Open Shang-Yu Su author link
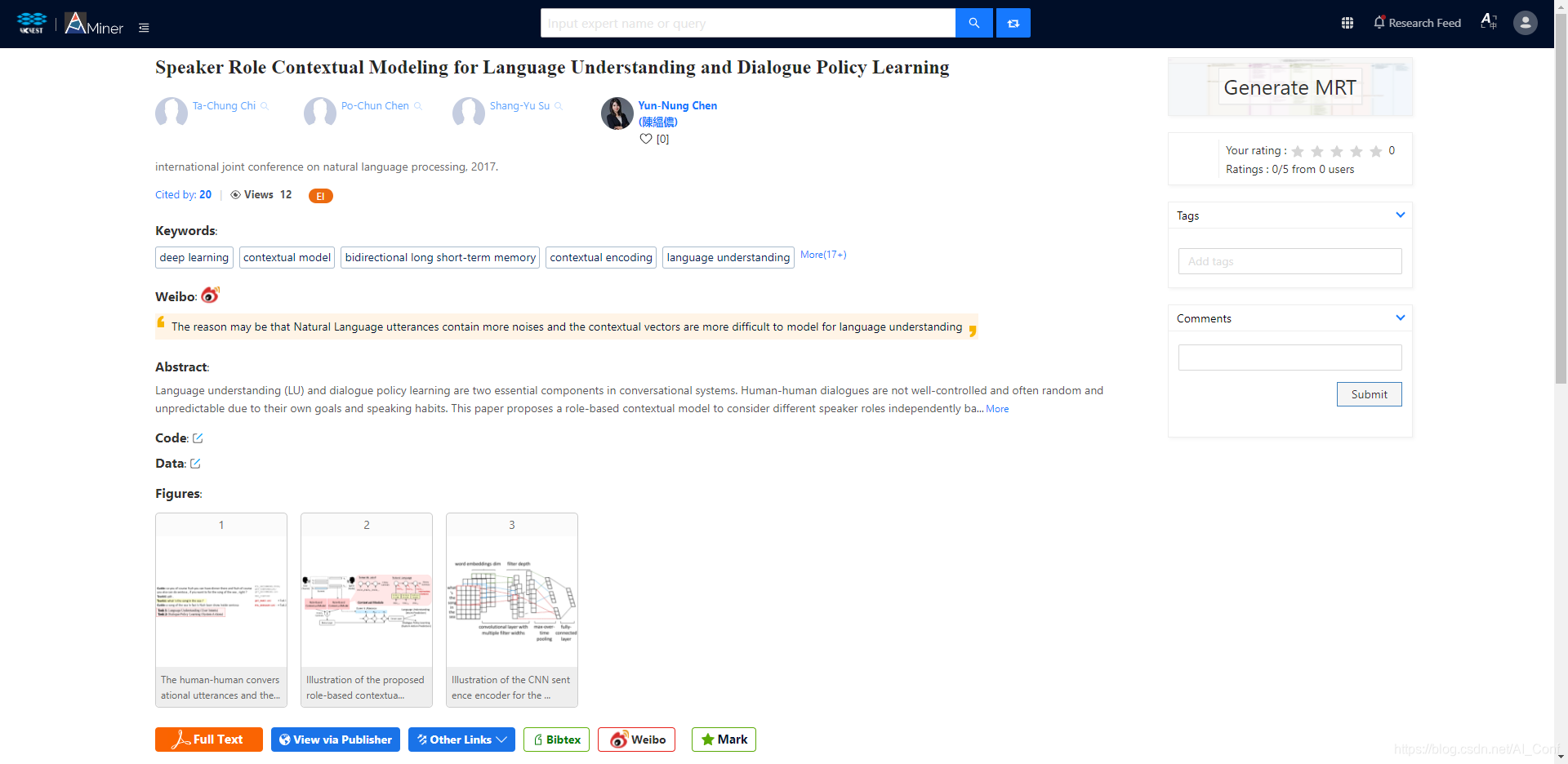This screenshot has height=764, width=1568. click(x=519, y=106)
